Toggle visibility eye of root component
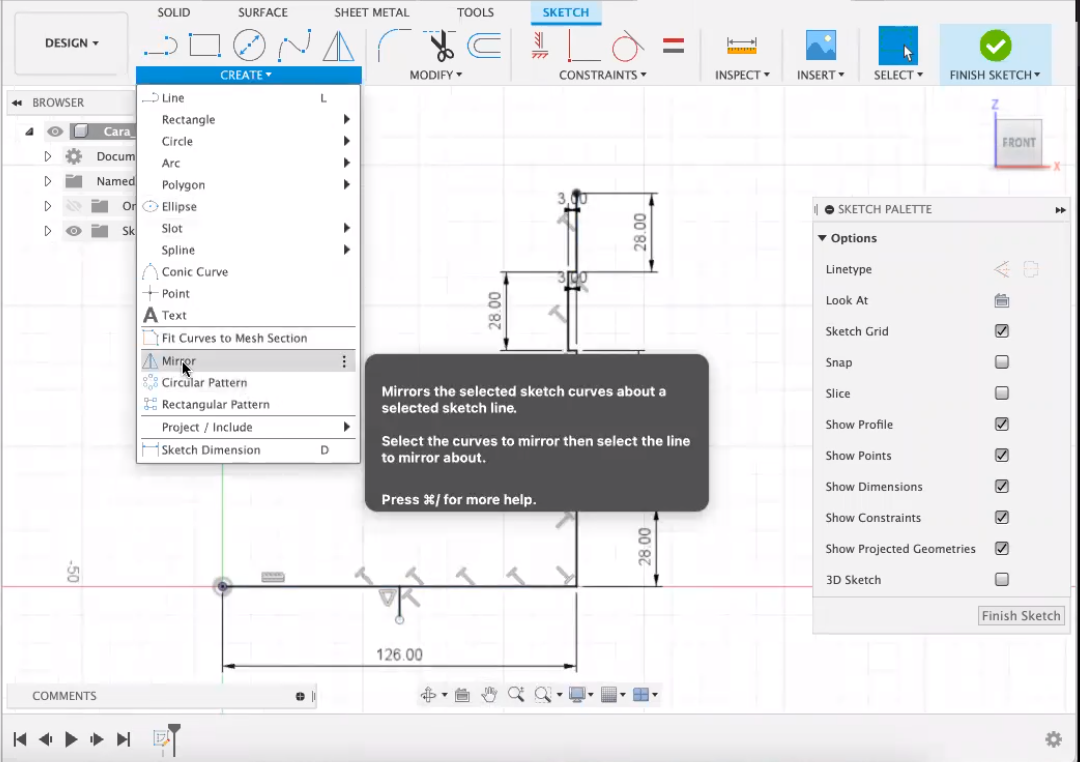Viewport: 1080px width, 762px height. pos(54,131)
